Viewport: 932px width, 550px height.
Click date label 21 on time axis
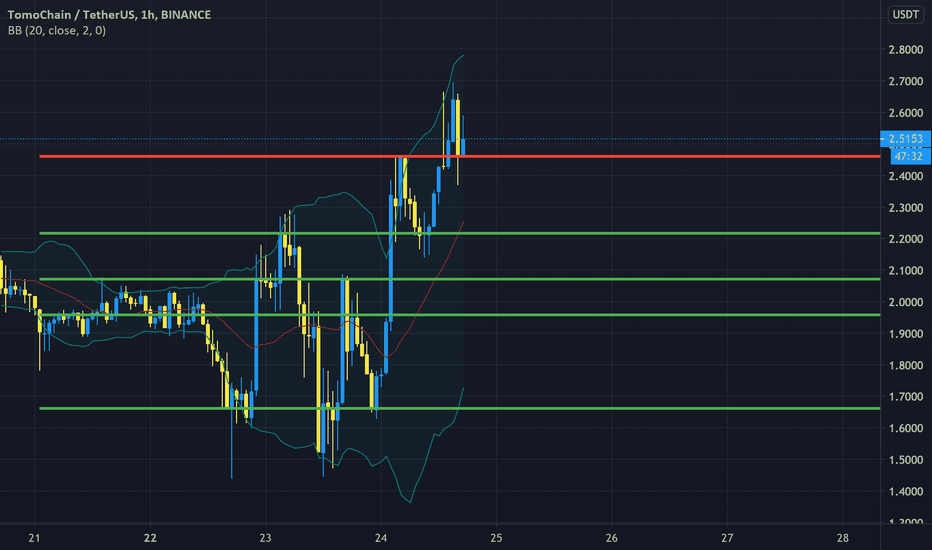click(34, 538)
